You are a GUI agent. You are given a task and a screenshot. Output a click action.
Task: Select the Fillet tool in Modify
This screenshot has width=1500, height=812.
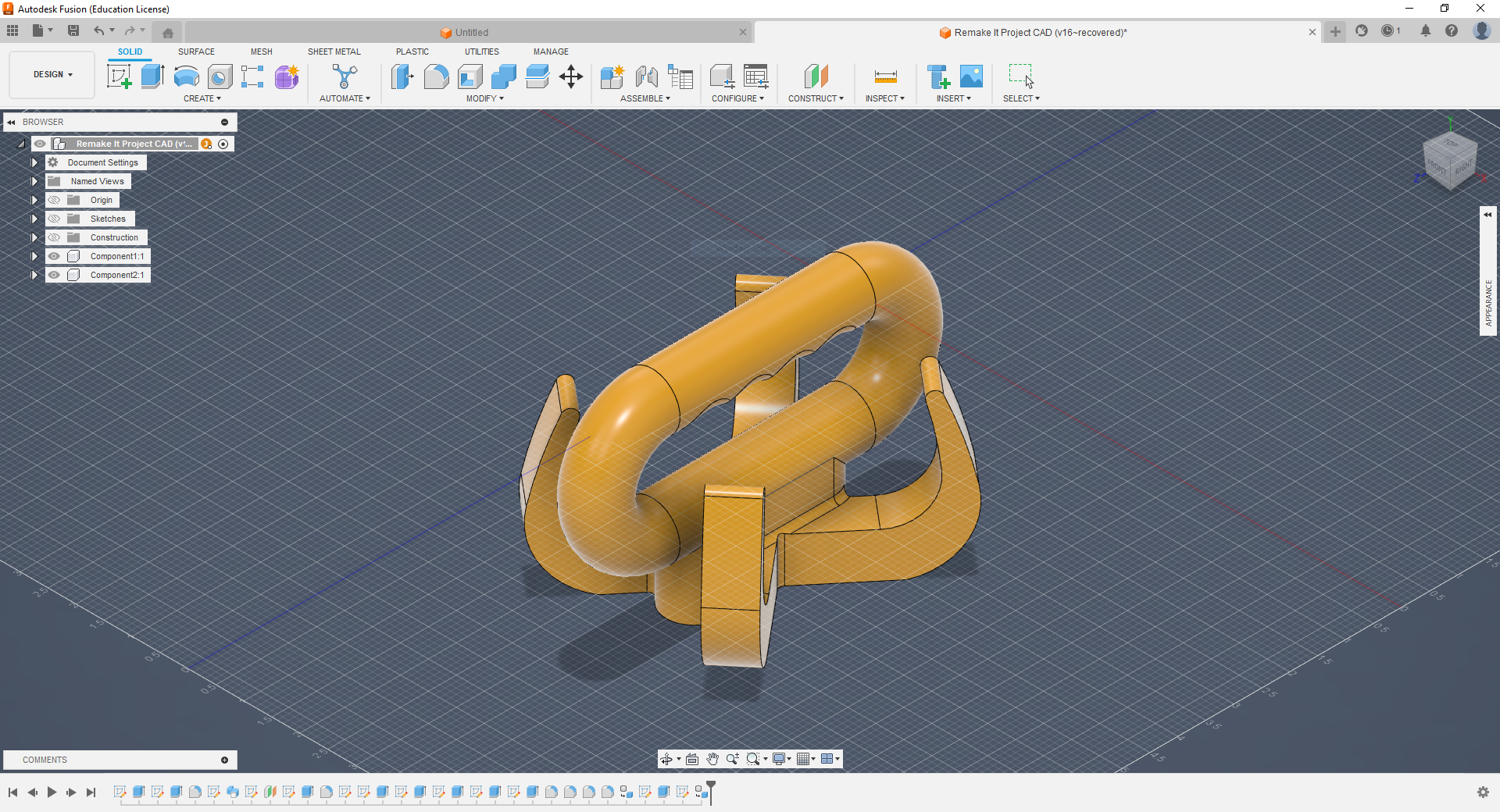436,77
